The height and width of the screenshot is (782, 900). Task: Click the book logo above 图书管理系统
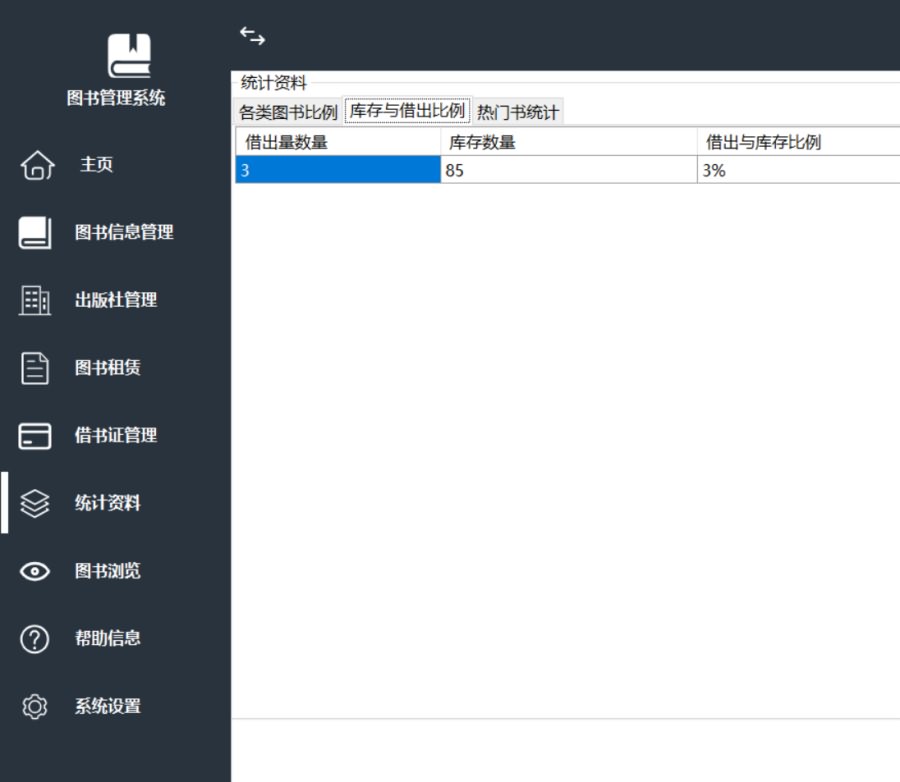click(x=129, y=55)
